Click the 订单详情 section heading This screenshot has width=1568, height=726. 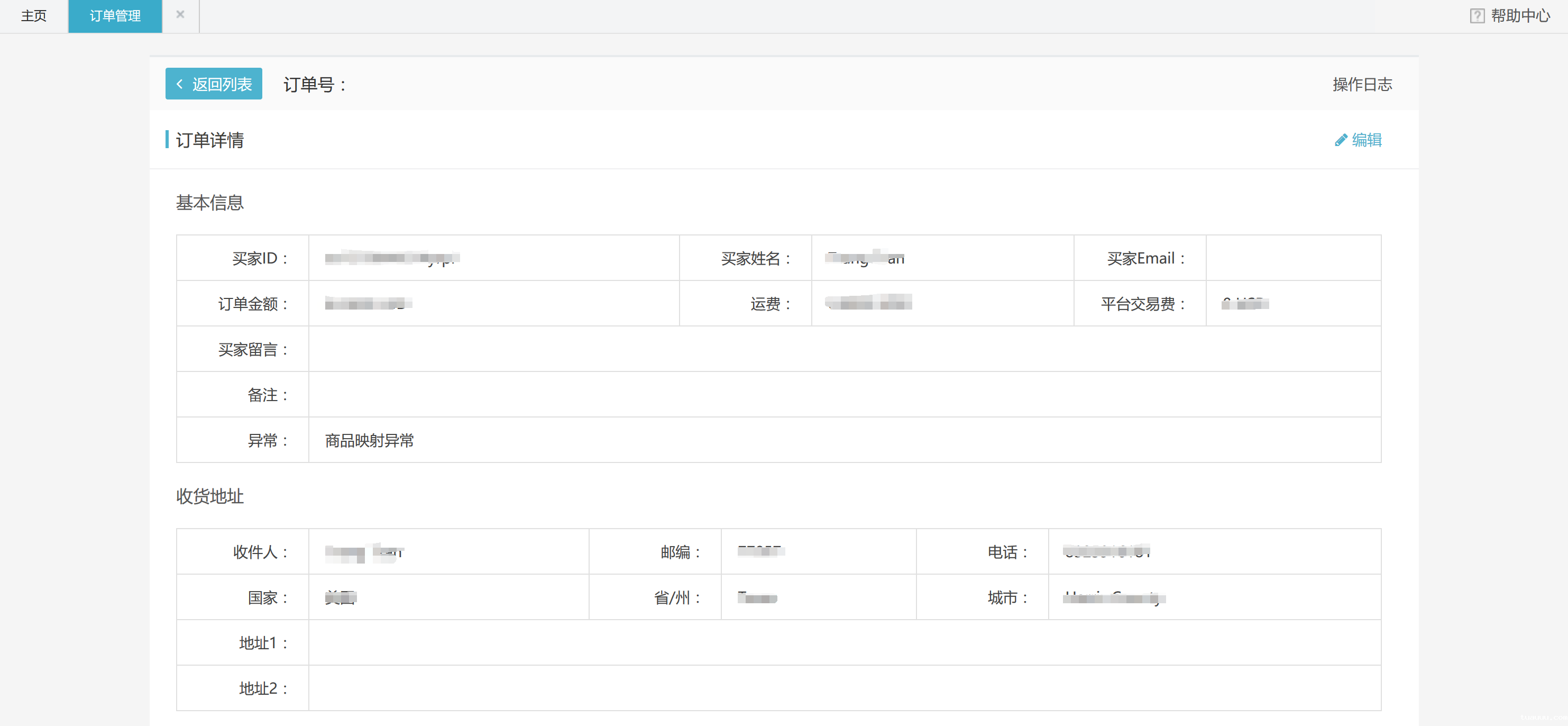click(209, 140)
